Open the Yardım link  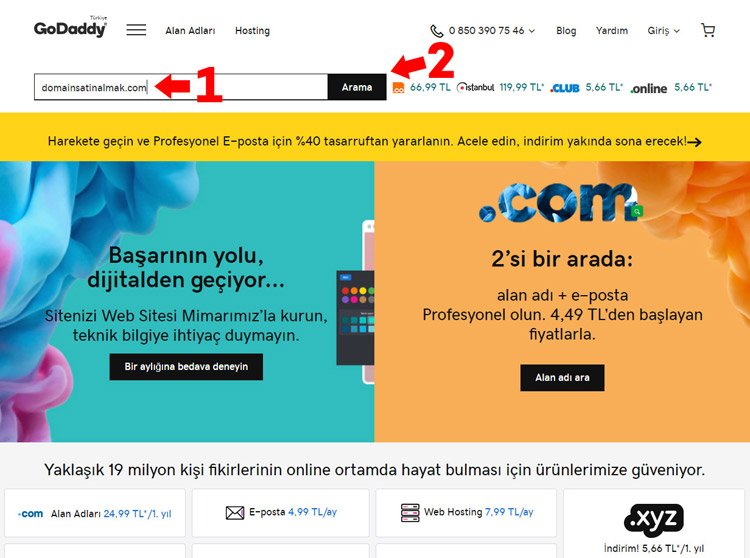coord(612,31)
